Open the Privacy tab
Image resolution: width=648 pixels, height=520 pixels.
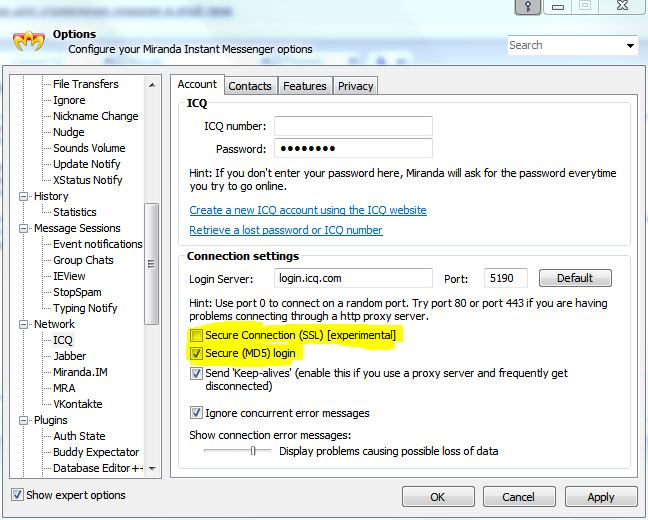(x=355, y=86)
